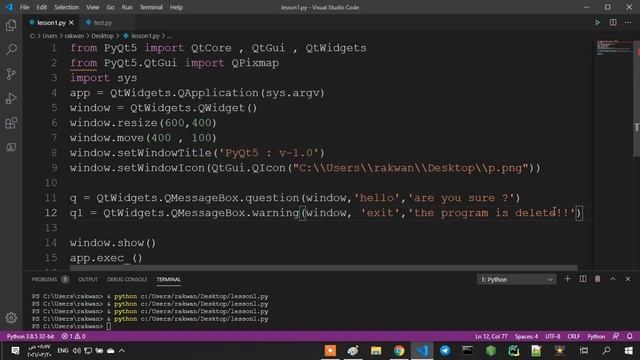The height and width of the screenshot is (360, 640).
Task: Open PyCharm from the taskbar
Action: pyautogui.click(x=513, y=351)
